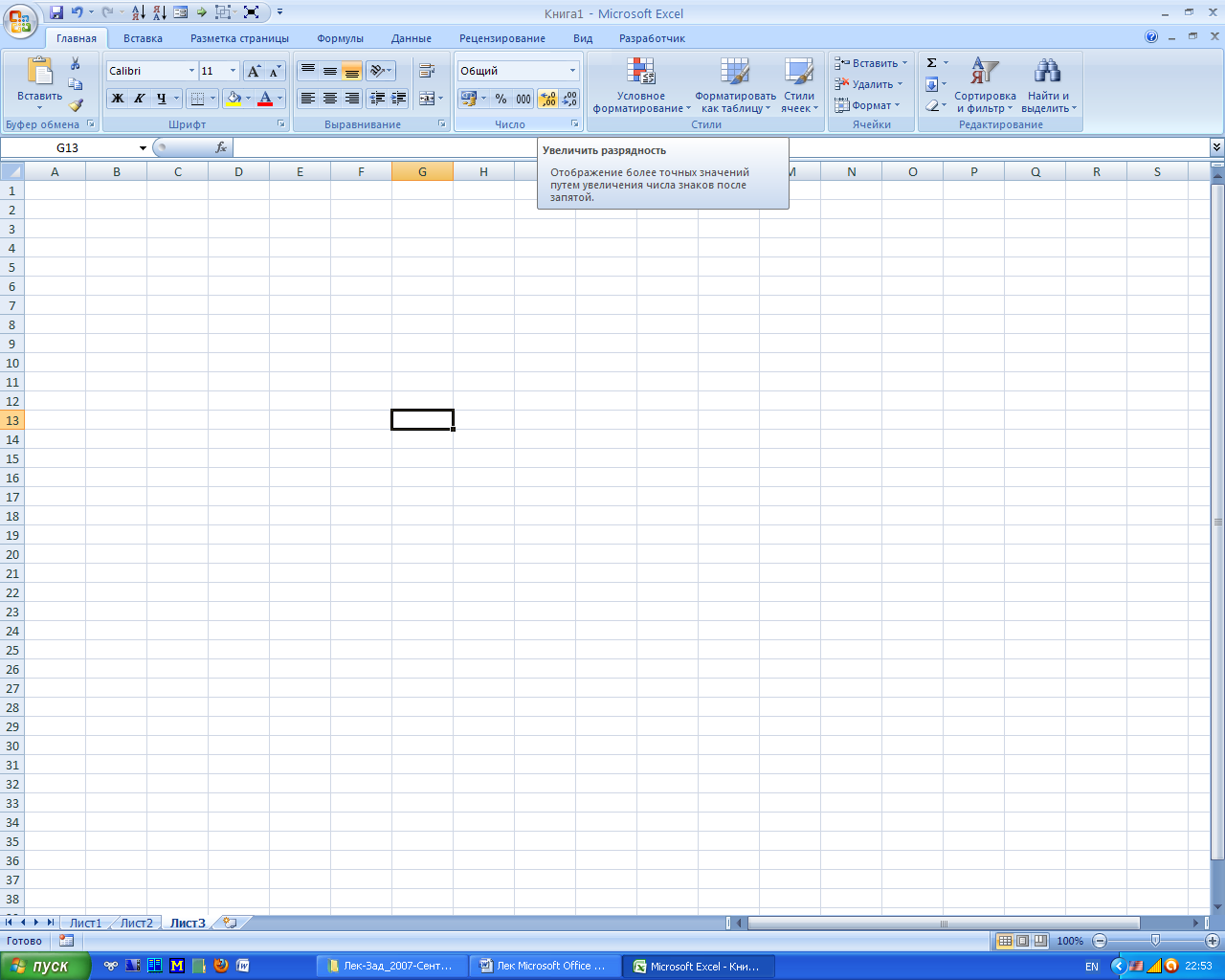Open Лек Microsoft Office taskbar window
This screenshot has height=980, width=1225.
[546, 966]
